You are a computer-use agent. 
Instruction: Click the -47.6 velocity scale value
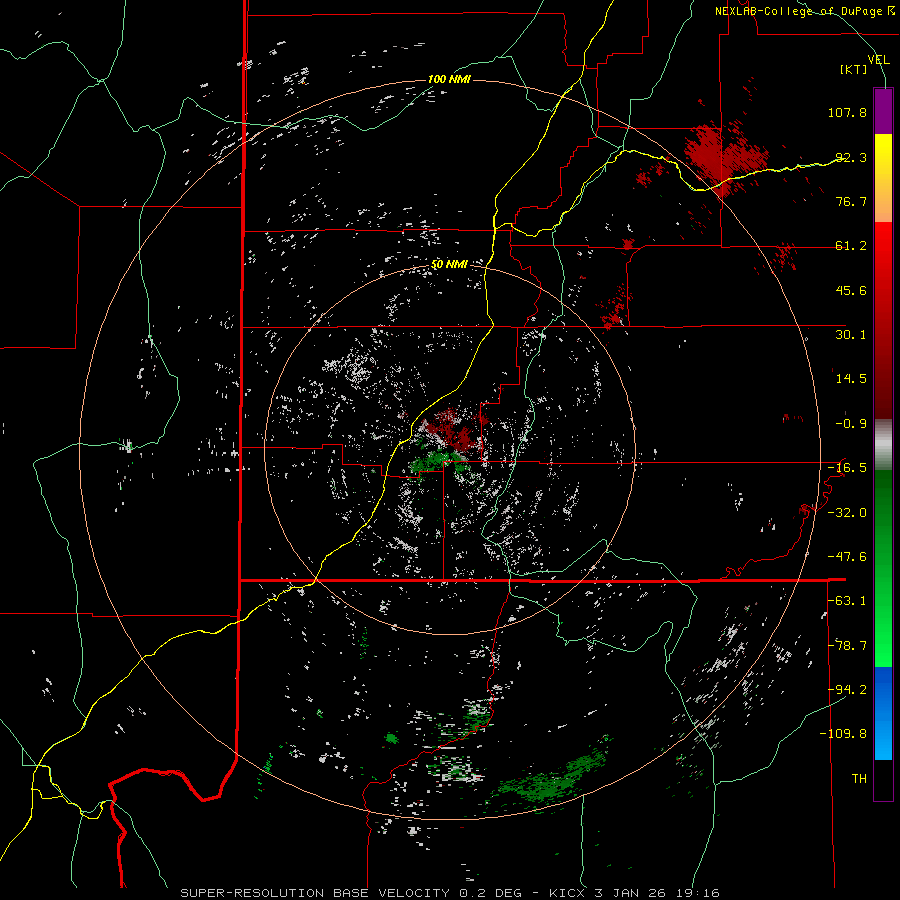(847, 557)
